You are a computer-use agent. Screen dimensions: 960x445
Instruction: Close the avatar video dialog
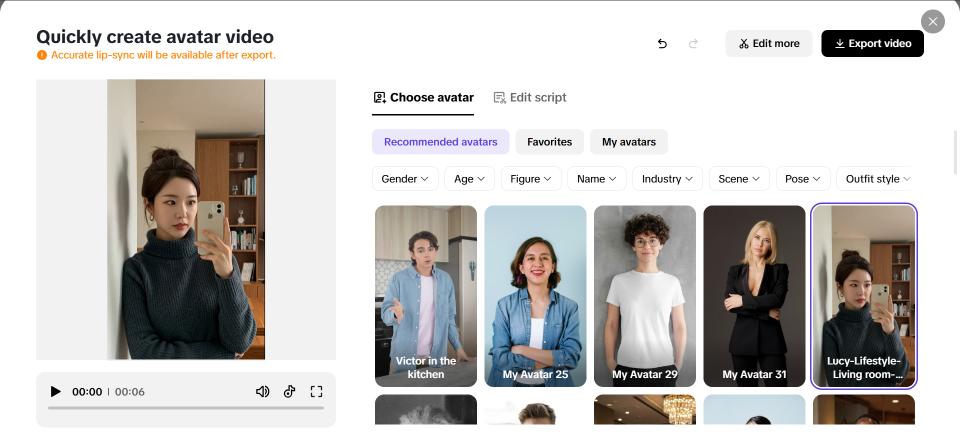(x=932, y=21)
